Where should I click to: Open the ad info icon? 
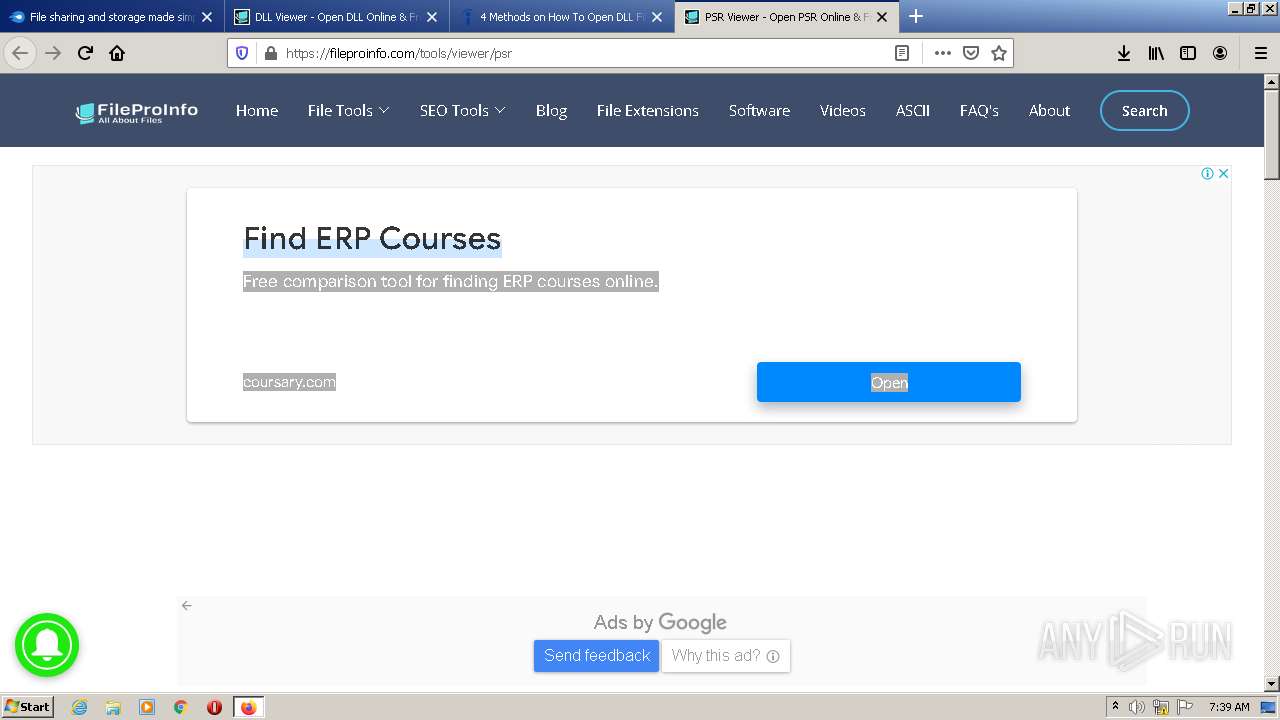coord(1207,173)
